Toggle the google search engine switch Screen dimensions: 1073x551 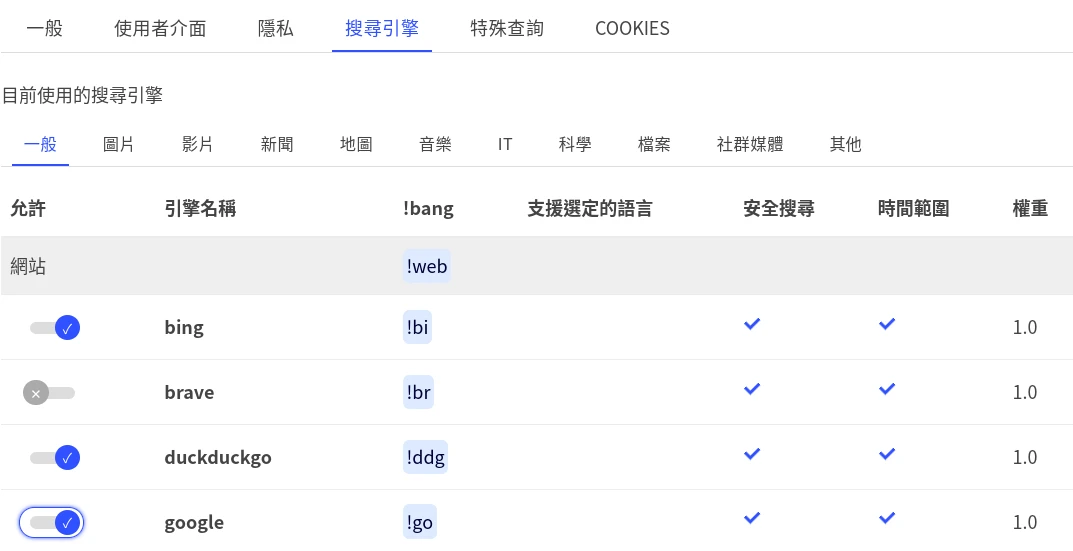[x=52, y=522]
